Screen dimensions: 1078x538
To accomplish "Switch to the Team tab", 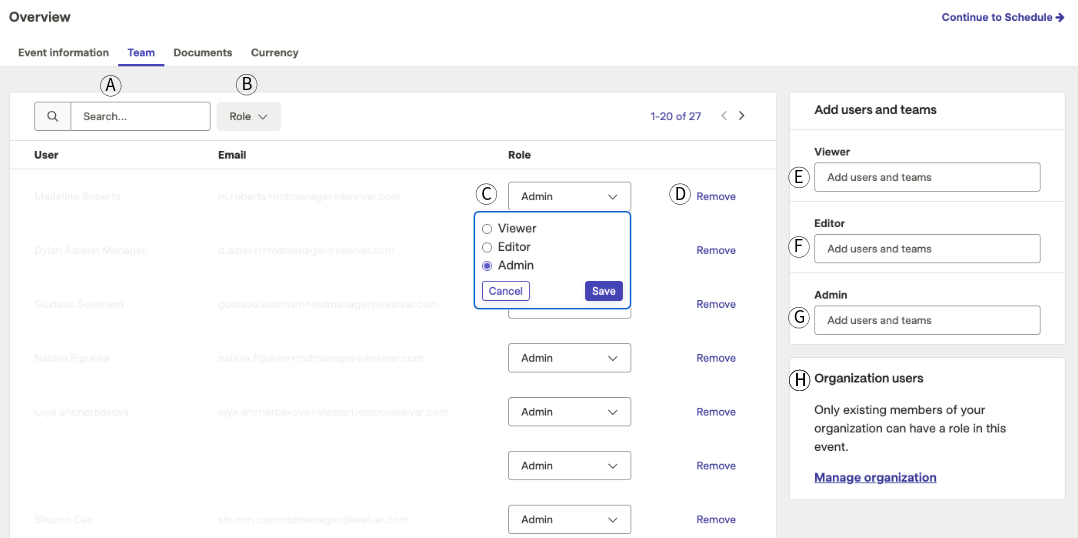I will click(x=141, y=52).
